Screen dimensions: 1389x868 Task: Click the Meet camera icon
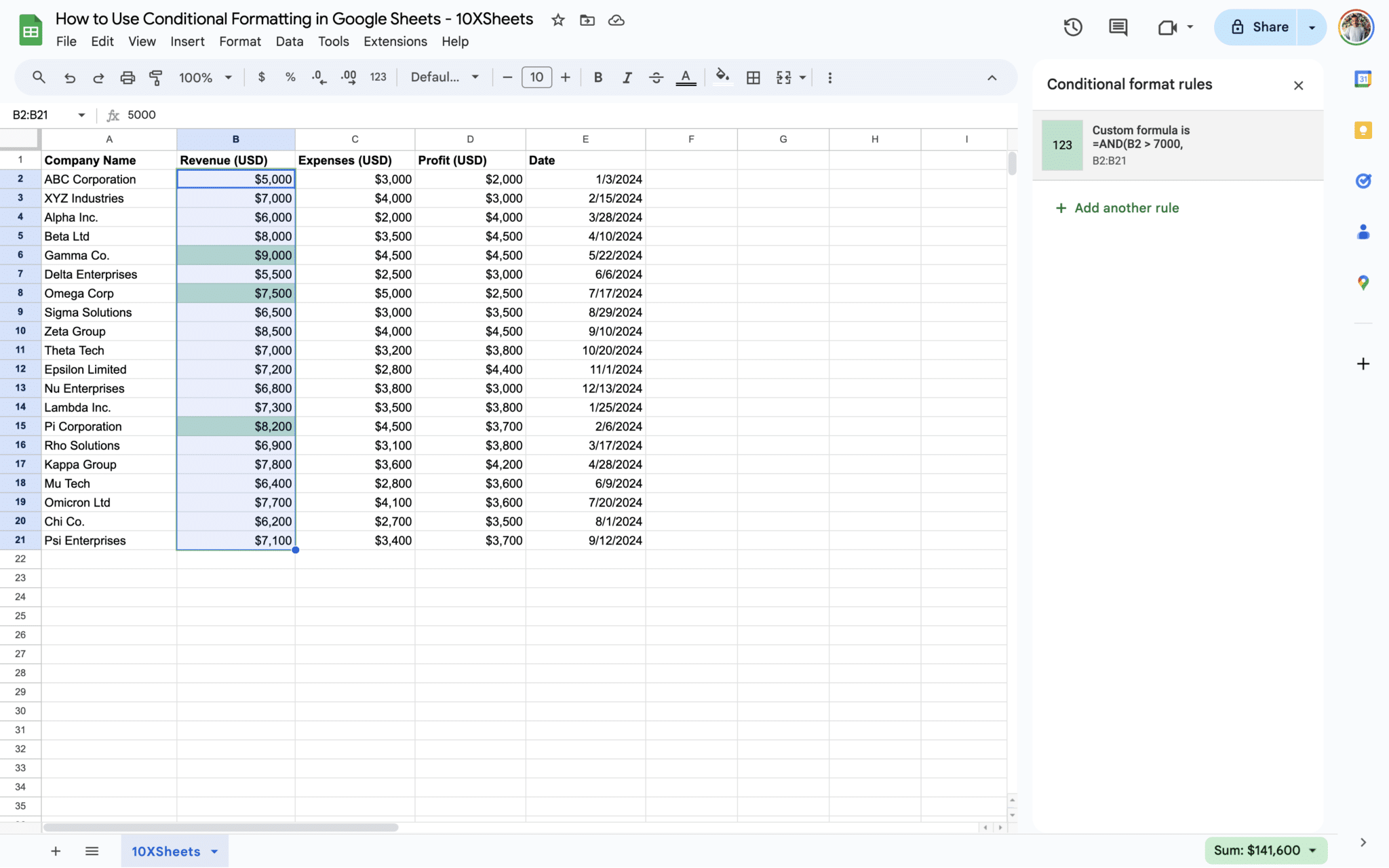[1167, 28]
